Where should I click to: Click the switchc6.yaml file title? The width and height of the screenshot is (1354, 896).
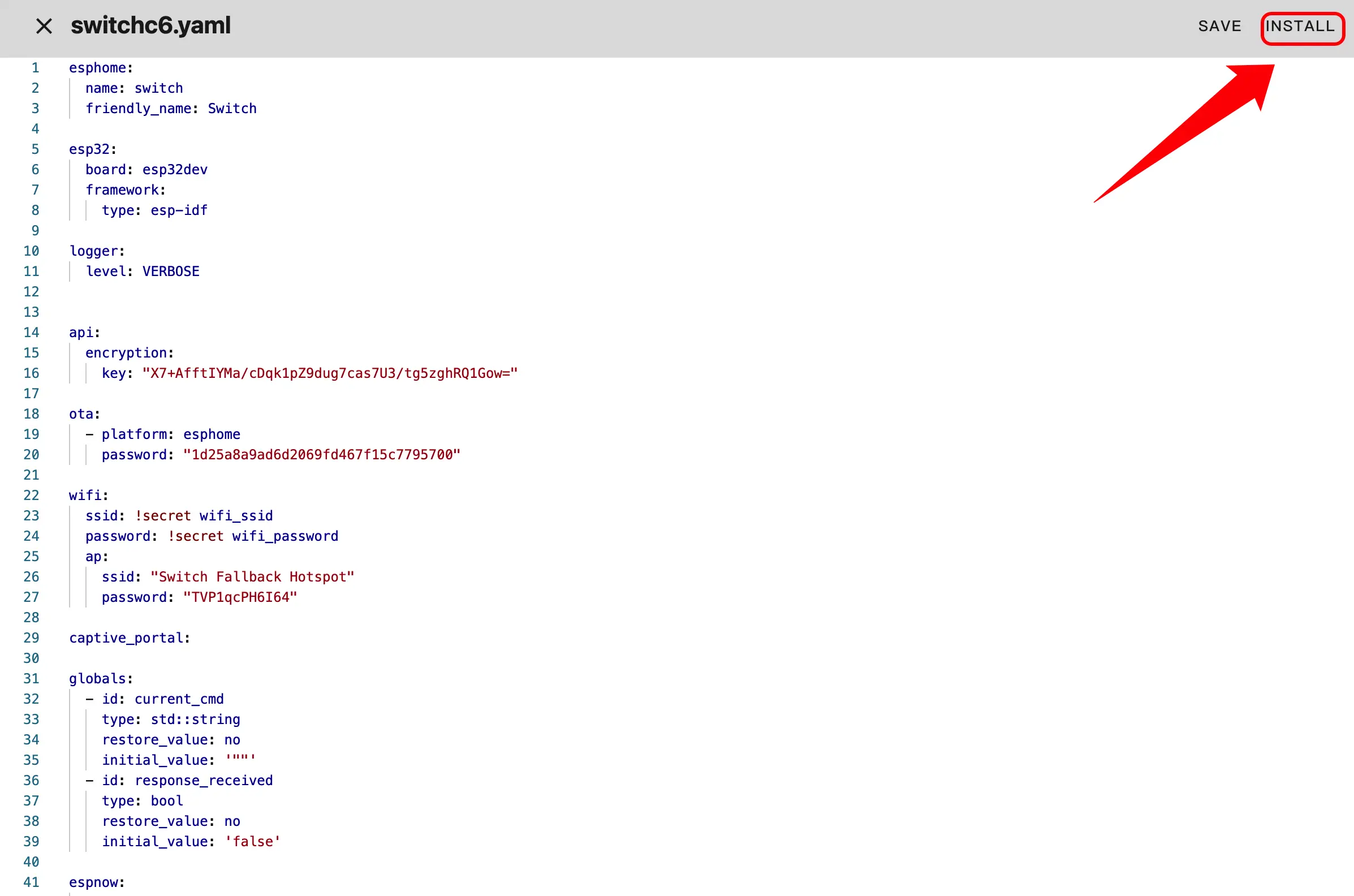(151, 26)
